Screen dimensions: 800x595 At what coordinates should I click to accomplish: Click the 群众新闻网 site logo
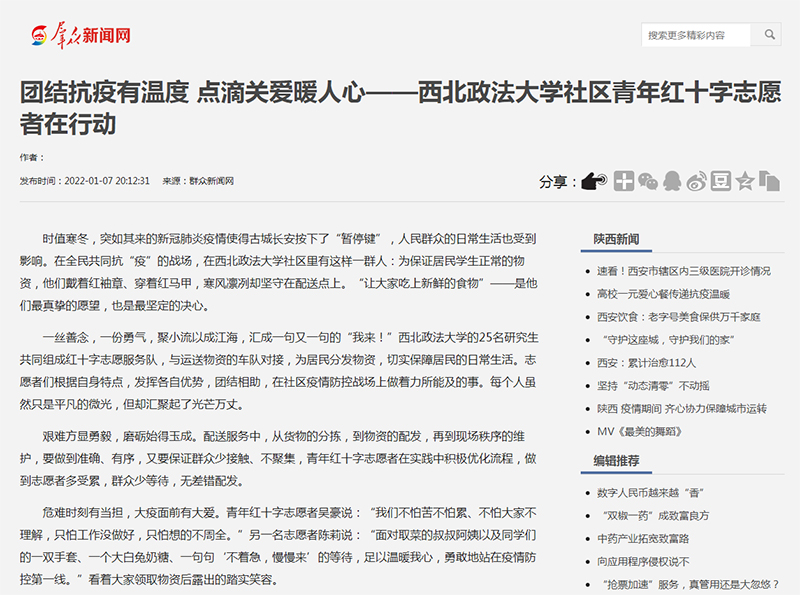80,36
